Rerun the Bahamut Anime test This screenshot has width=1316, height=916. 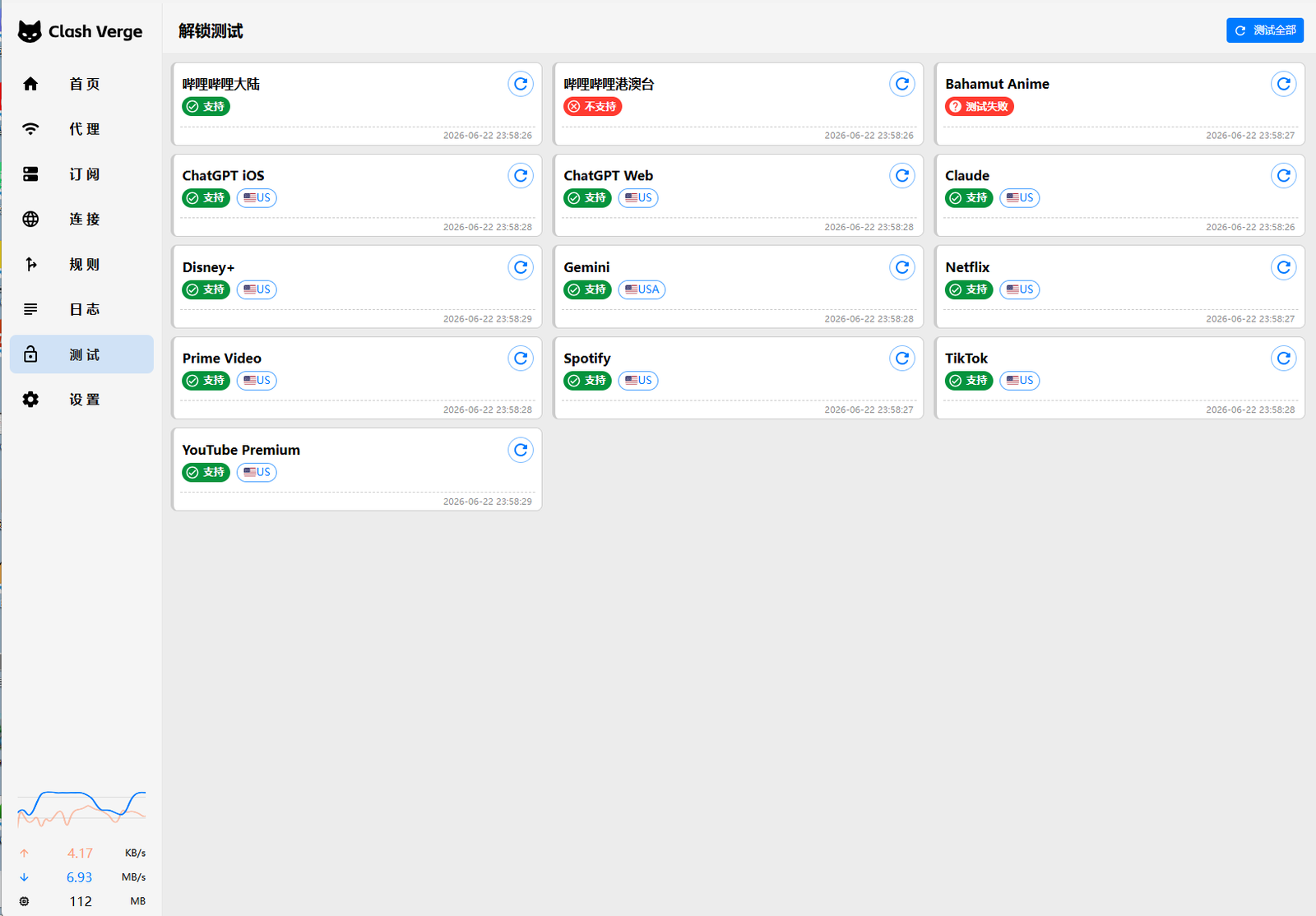(x=1283, y=84)
